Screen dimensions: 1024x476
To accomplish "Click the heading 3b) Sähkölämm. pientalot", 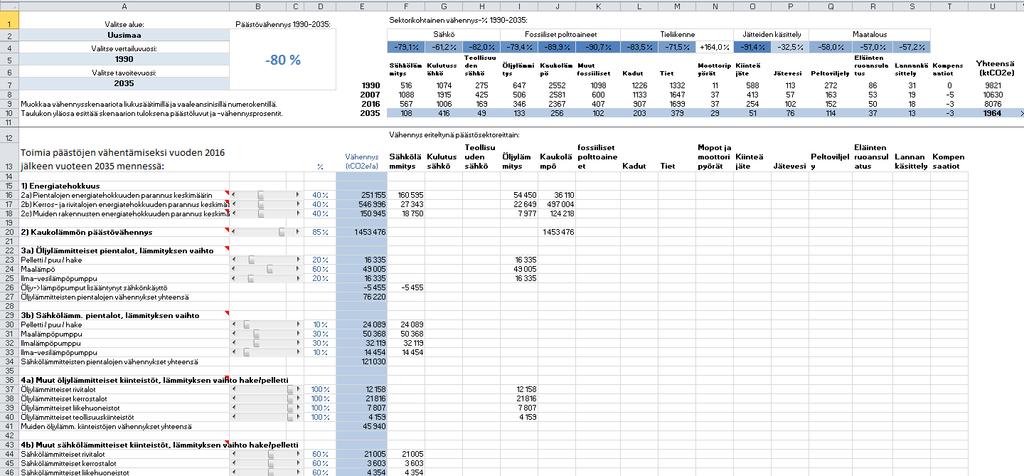I will [x=110, y=315].
